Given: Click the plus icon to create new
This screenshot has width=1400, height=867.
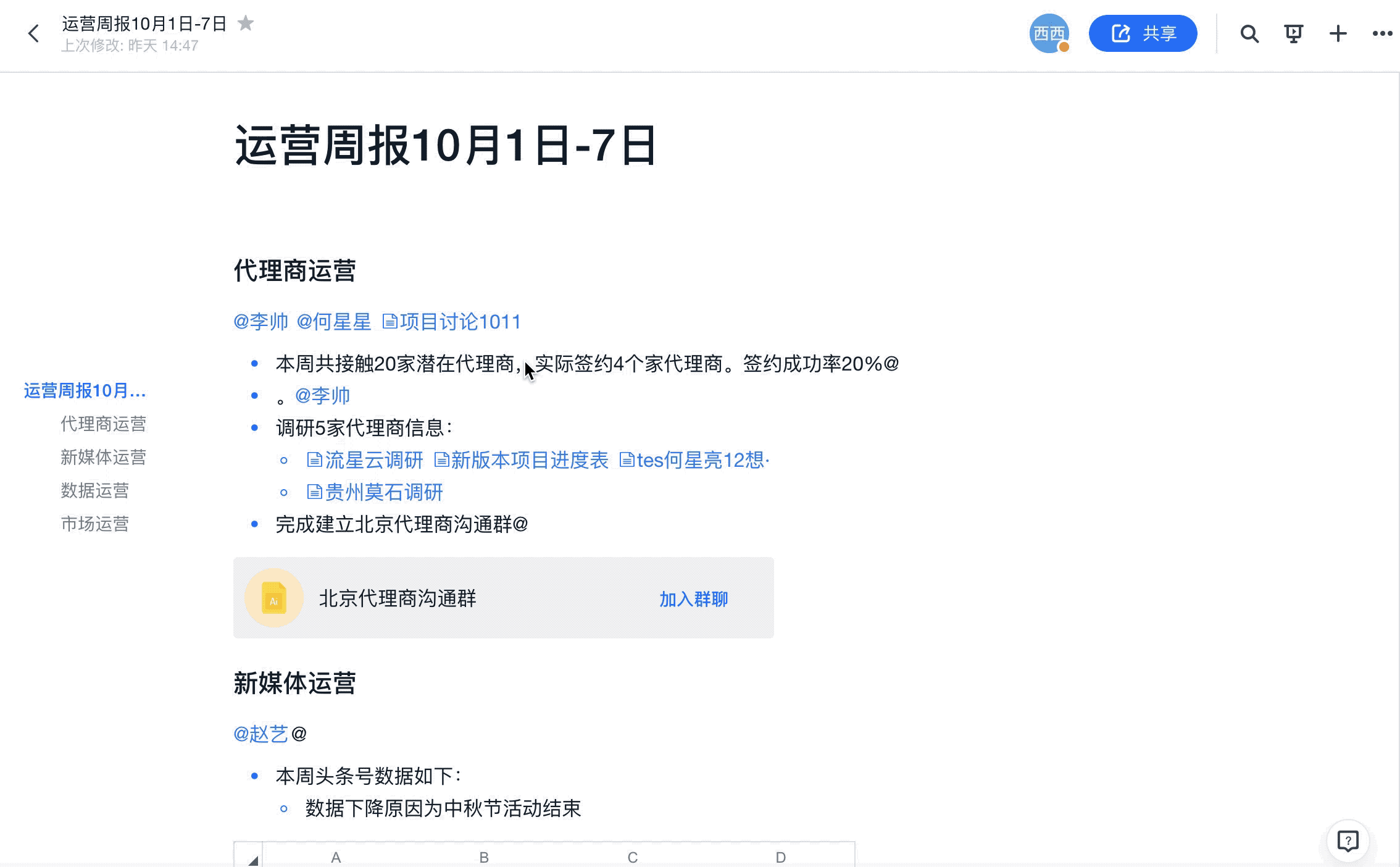Looking at the screenshot, I should click(x=1338, y=33).
